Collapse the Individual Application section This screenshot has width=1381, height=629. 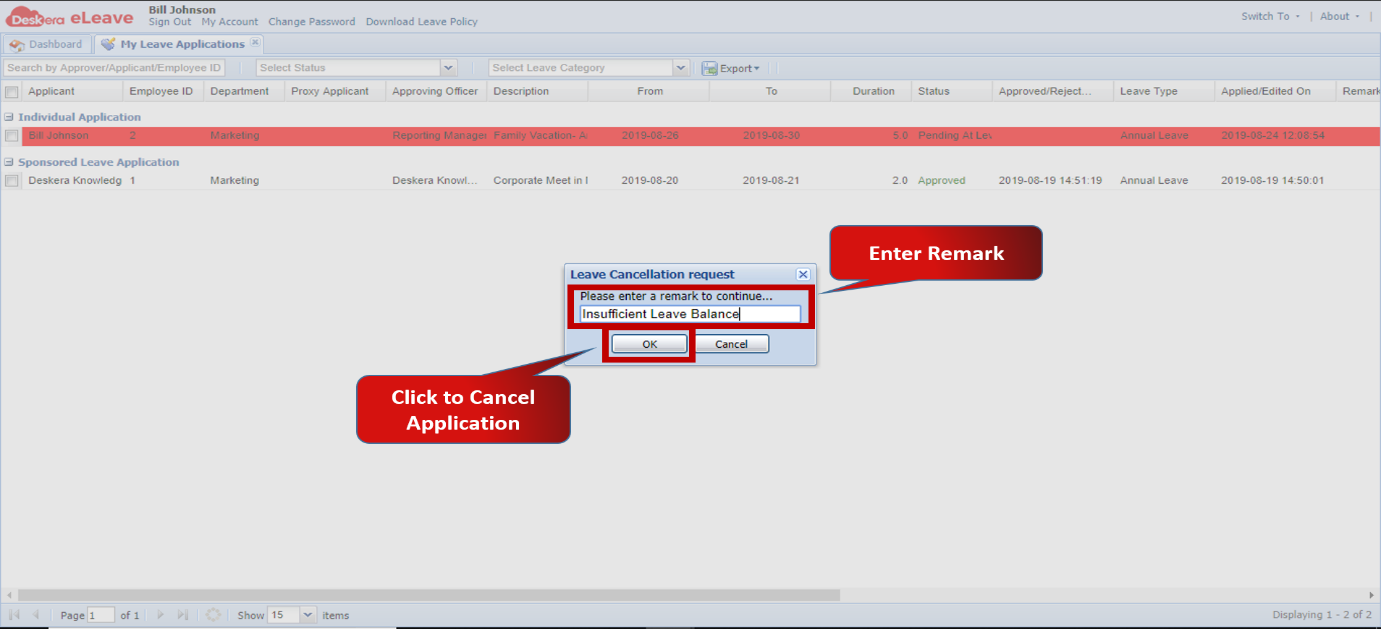[9, 117]
